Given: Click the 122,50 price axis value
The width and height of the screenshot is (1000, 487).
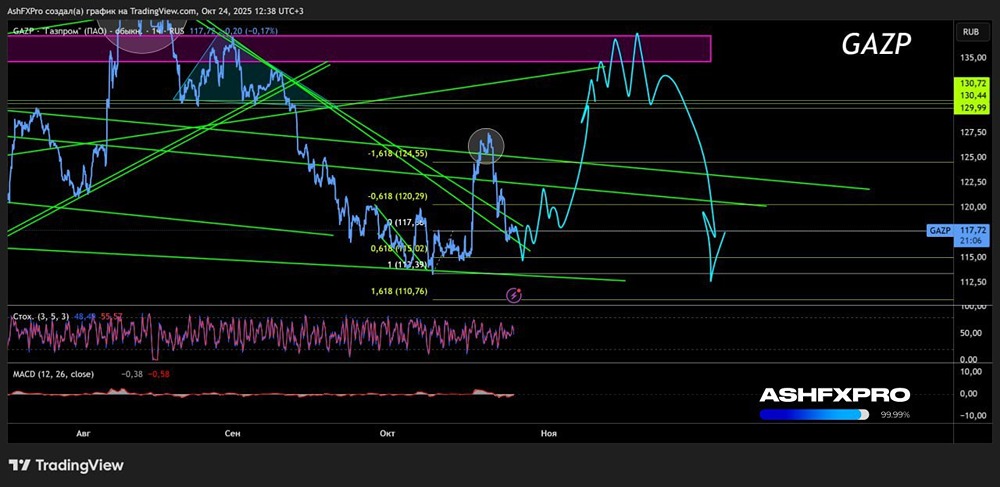Looking at the screenshot, I should [x=971, y=182].
